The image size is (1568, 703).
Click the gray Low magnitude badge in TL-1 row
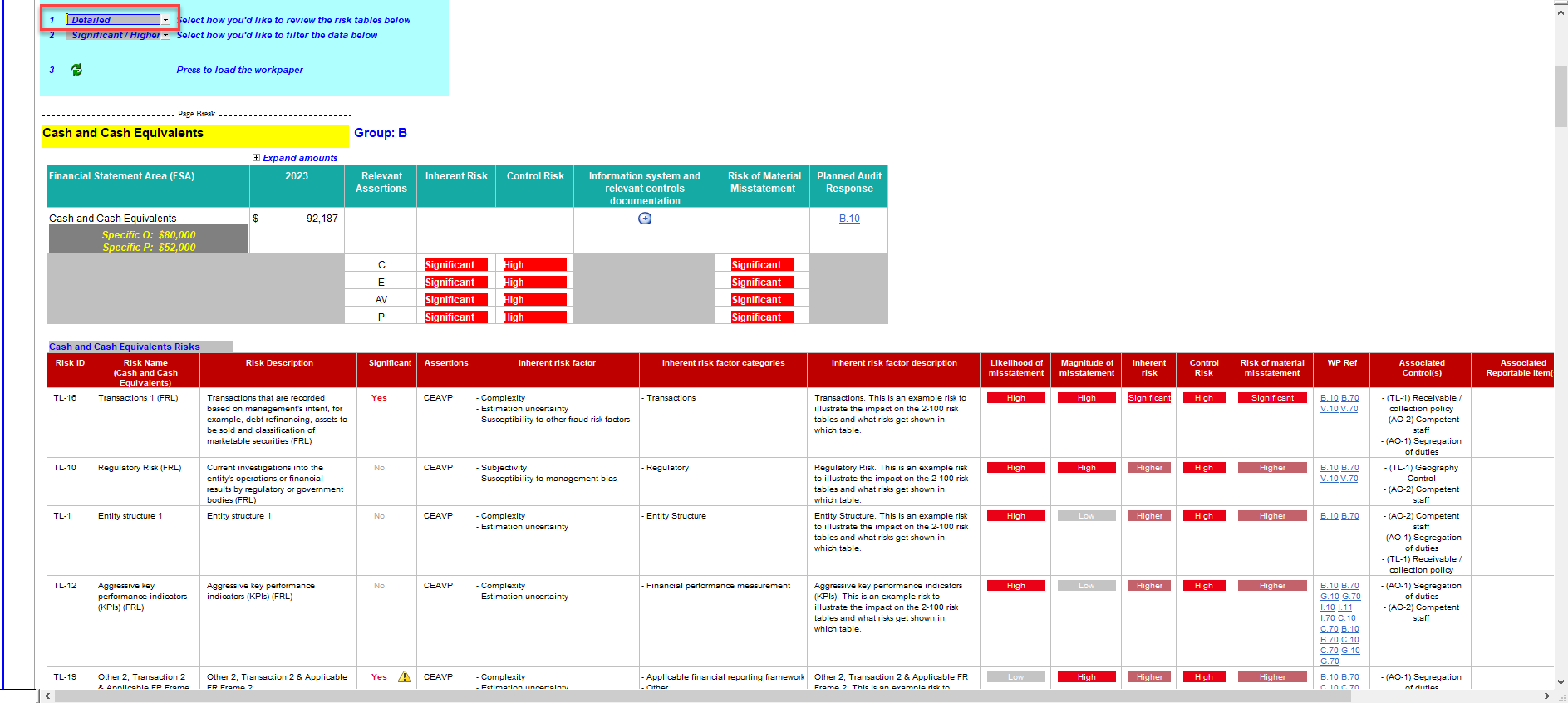[x=1086, y=516]
